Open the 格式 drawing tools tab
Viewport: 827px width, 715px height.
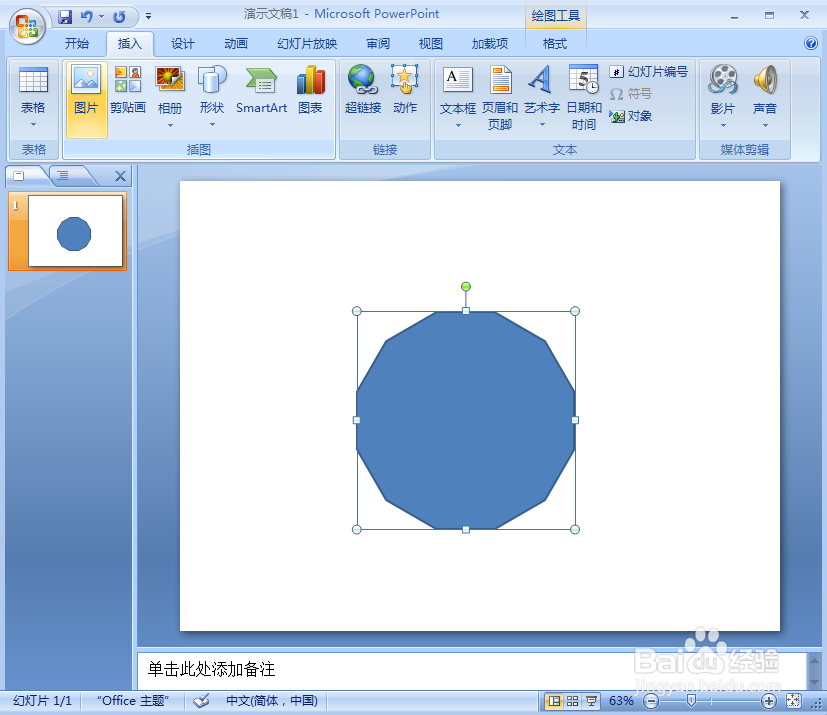pos(555,44)
